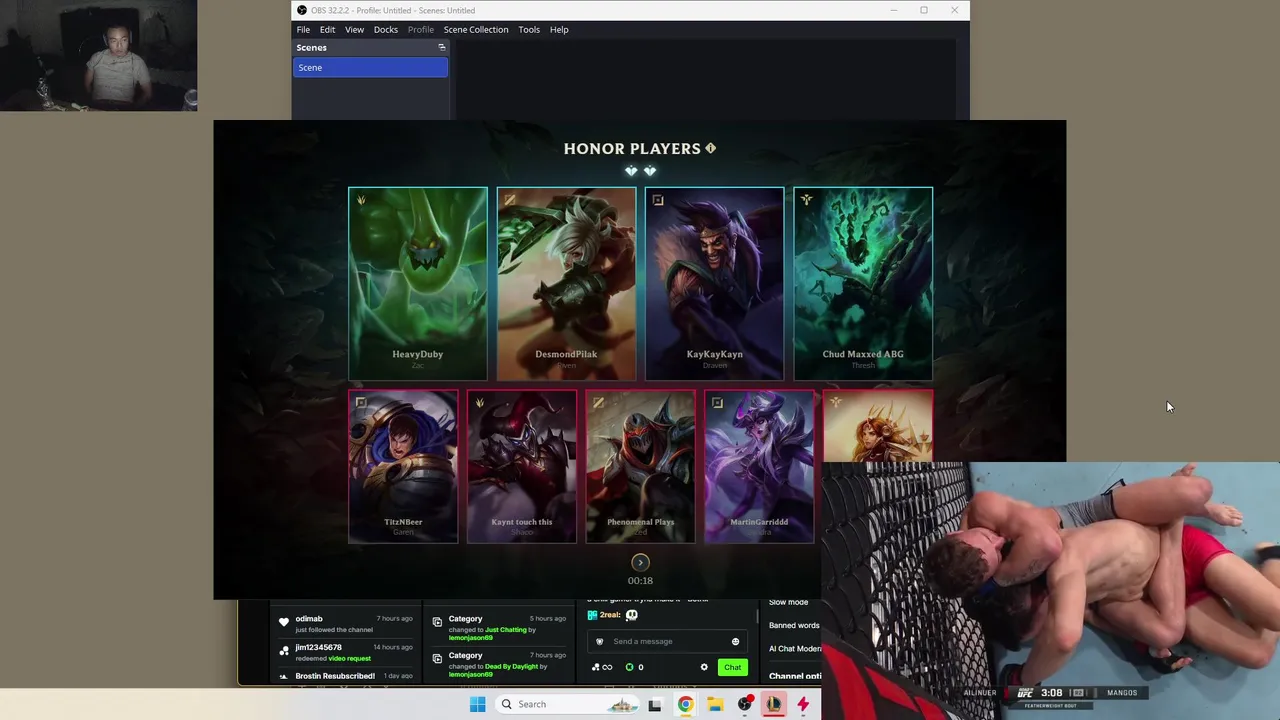Select the Scene item in Scenes list
The image size is (1280, 720).
point(370,67)
